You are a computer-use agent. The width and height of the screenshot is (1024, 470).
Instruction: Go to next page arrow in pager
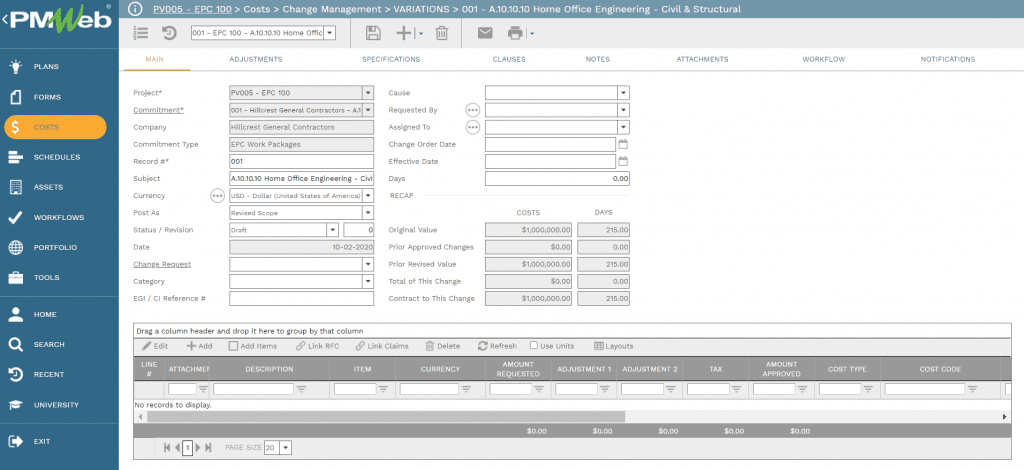pos(199,448)
